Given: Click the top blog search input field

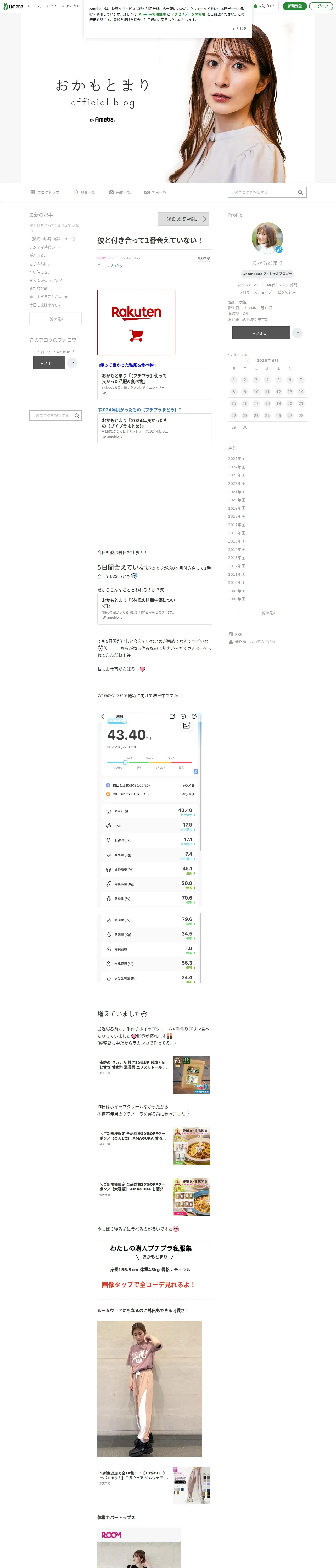Looking at the screenshot, I should pyautogui.click(x=262, y=192).
